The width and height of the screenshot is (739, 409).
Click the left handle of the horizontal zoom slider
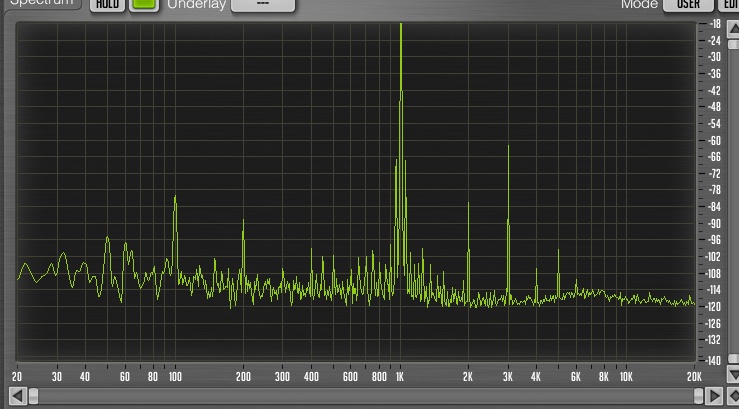pyautogui.click(x=33, y=396)
